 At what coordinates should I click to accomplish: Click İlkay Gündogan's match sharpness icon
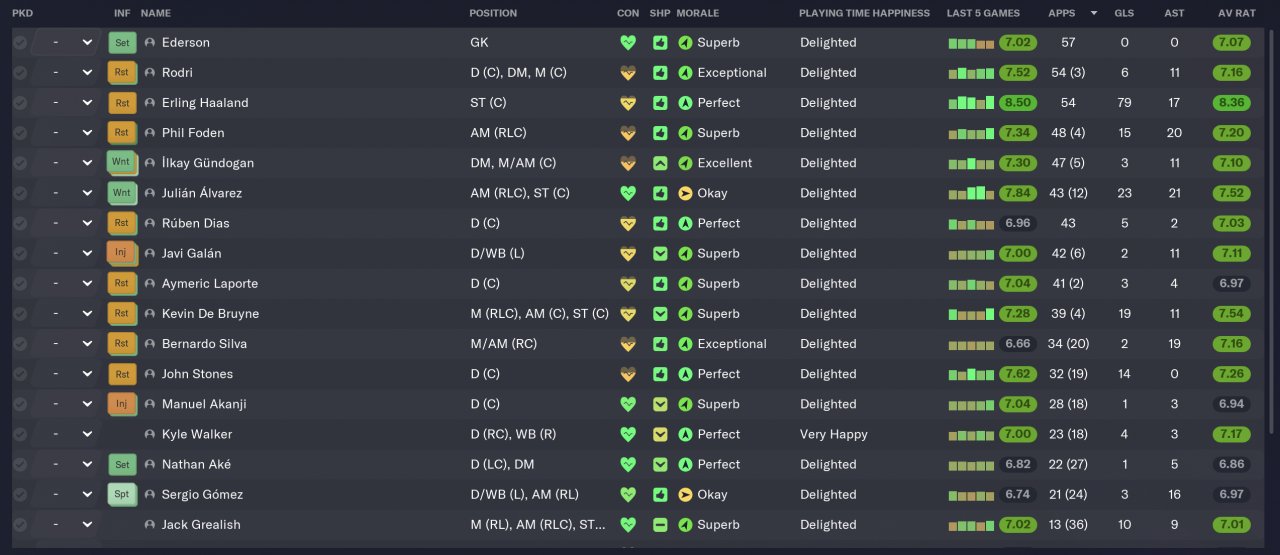pos(660,163)
